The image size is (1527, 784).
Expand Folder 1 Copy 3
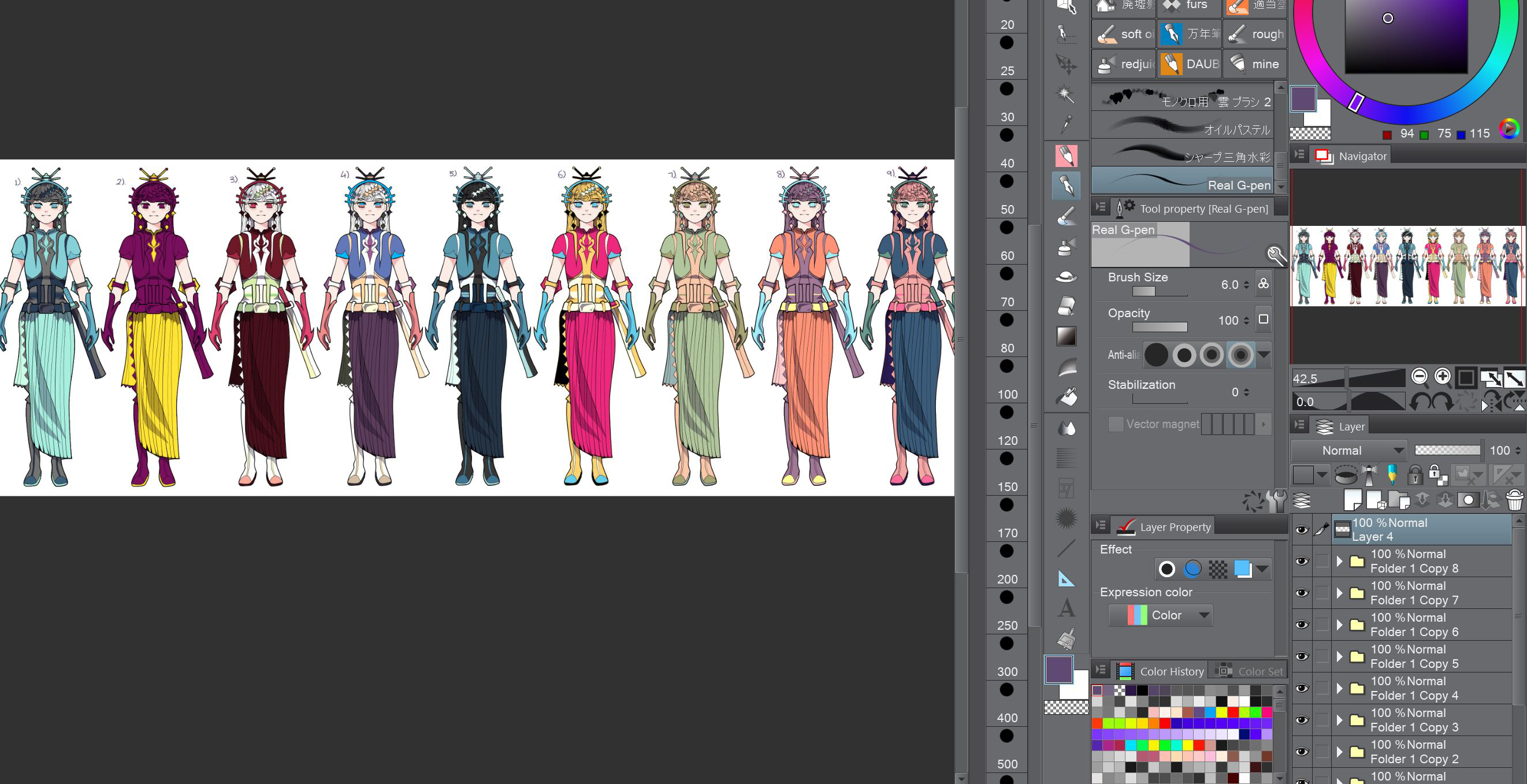tap(1339, 720)
